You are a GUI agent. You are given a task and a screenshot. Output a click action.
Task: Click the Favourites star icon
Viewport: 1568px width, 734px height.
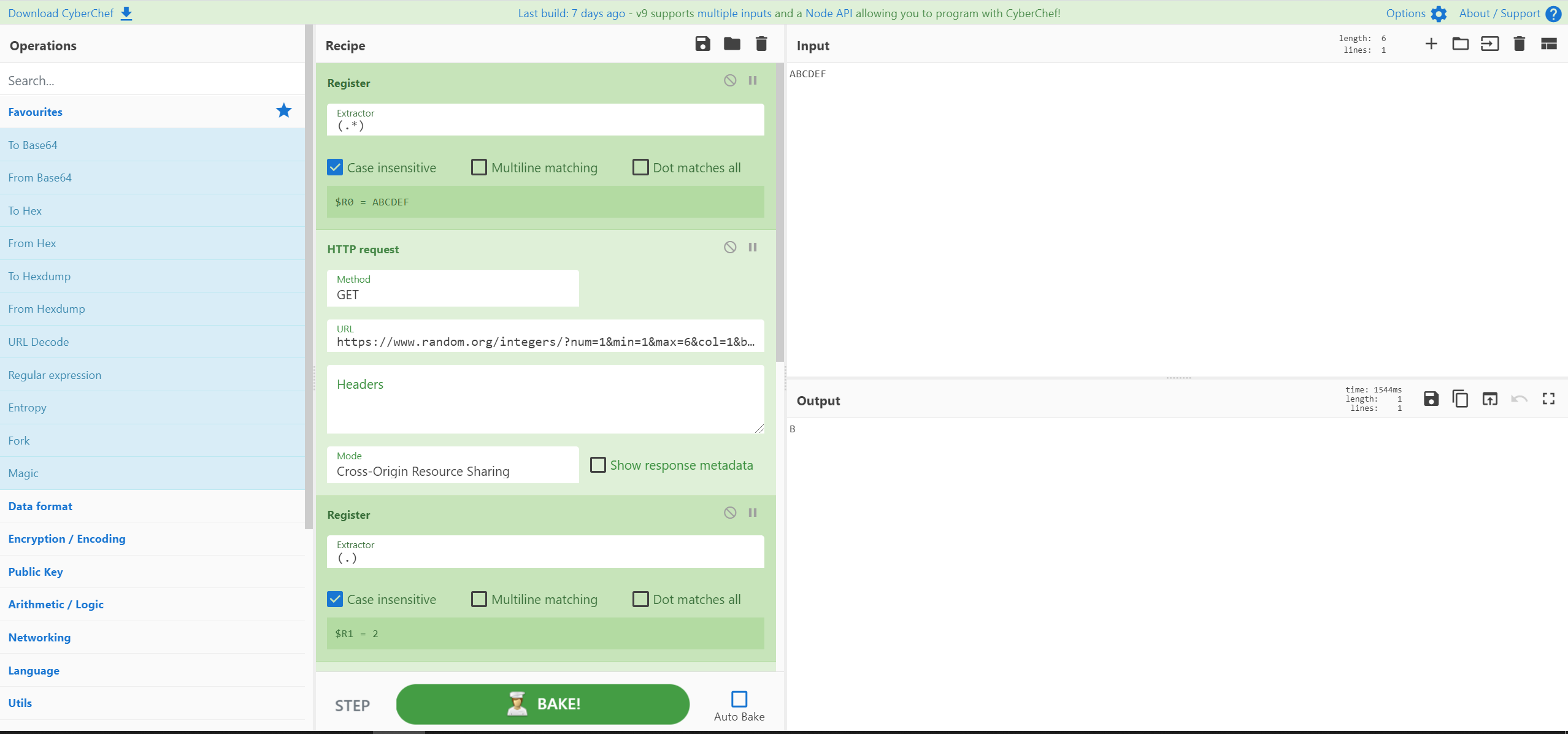click(x=284, y=110)
